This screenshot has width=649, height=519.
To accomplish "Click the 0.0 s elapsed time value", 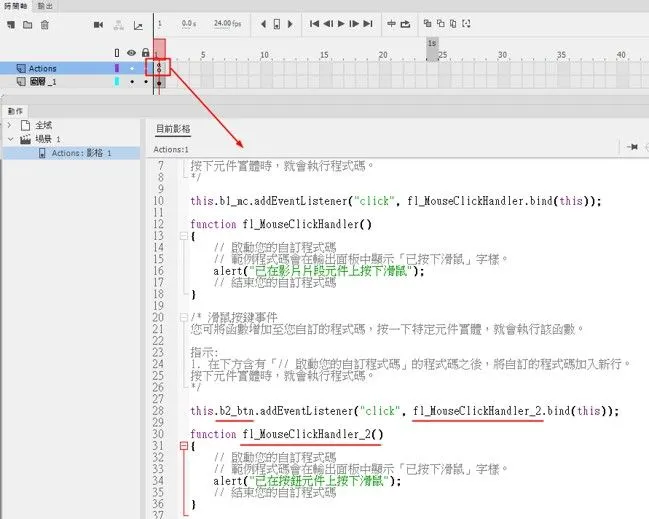I will pos(189,24).
